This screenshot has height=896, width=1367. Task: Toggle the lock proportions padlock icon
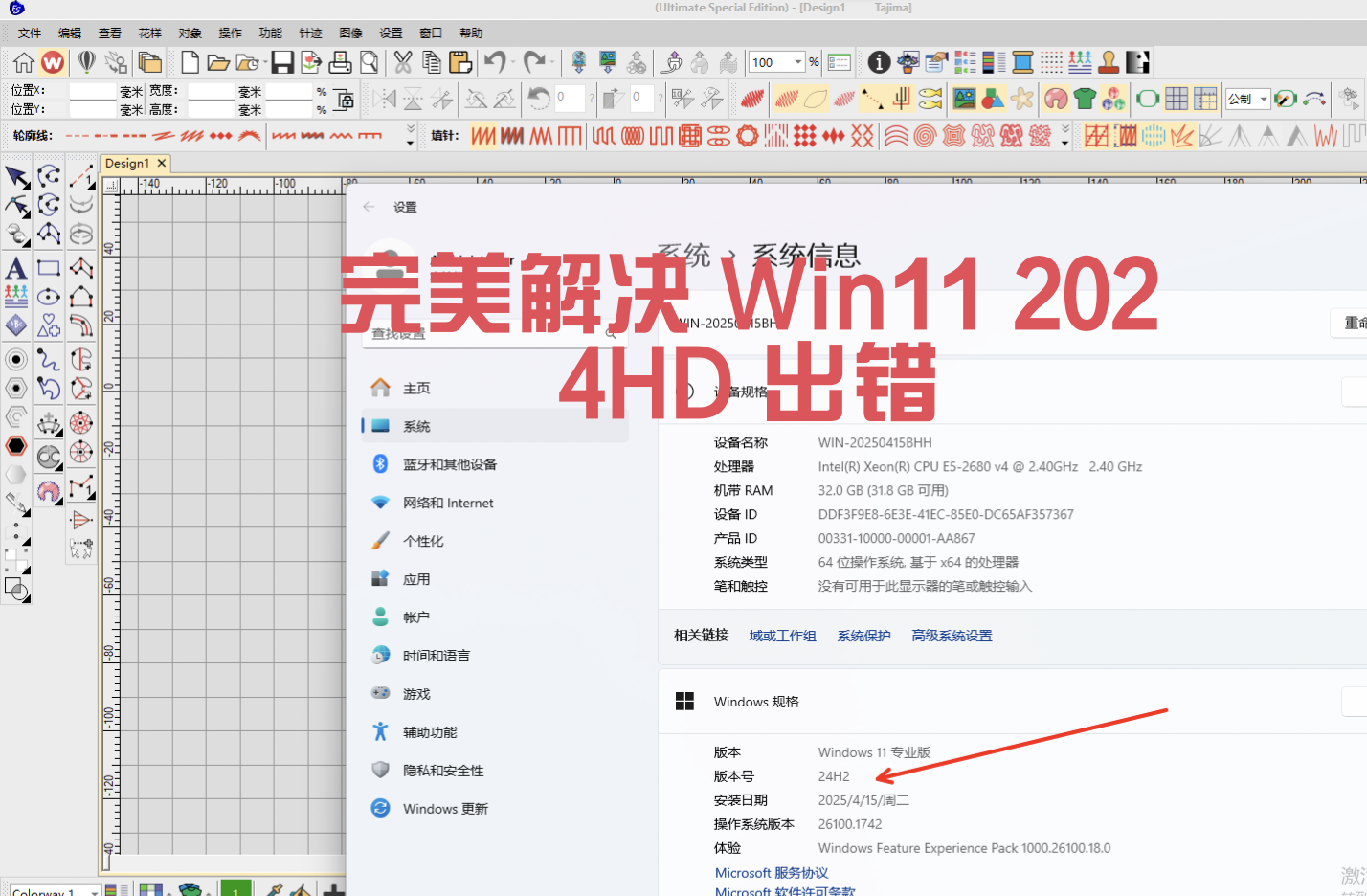(x=345, y=100)
